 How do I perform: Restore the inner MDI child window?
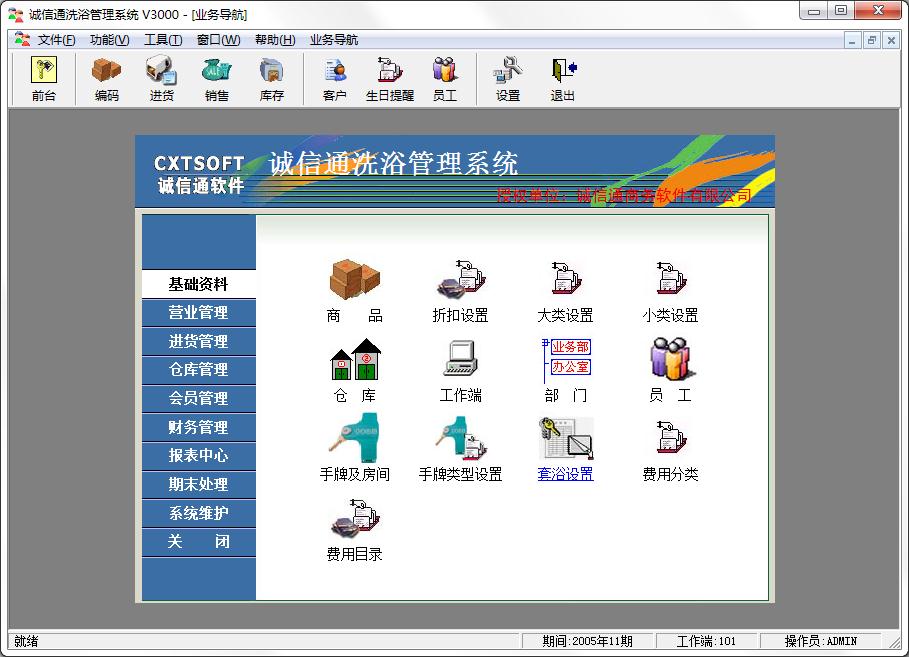point(871,41)
